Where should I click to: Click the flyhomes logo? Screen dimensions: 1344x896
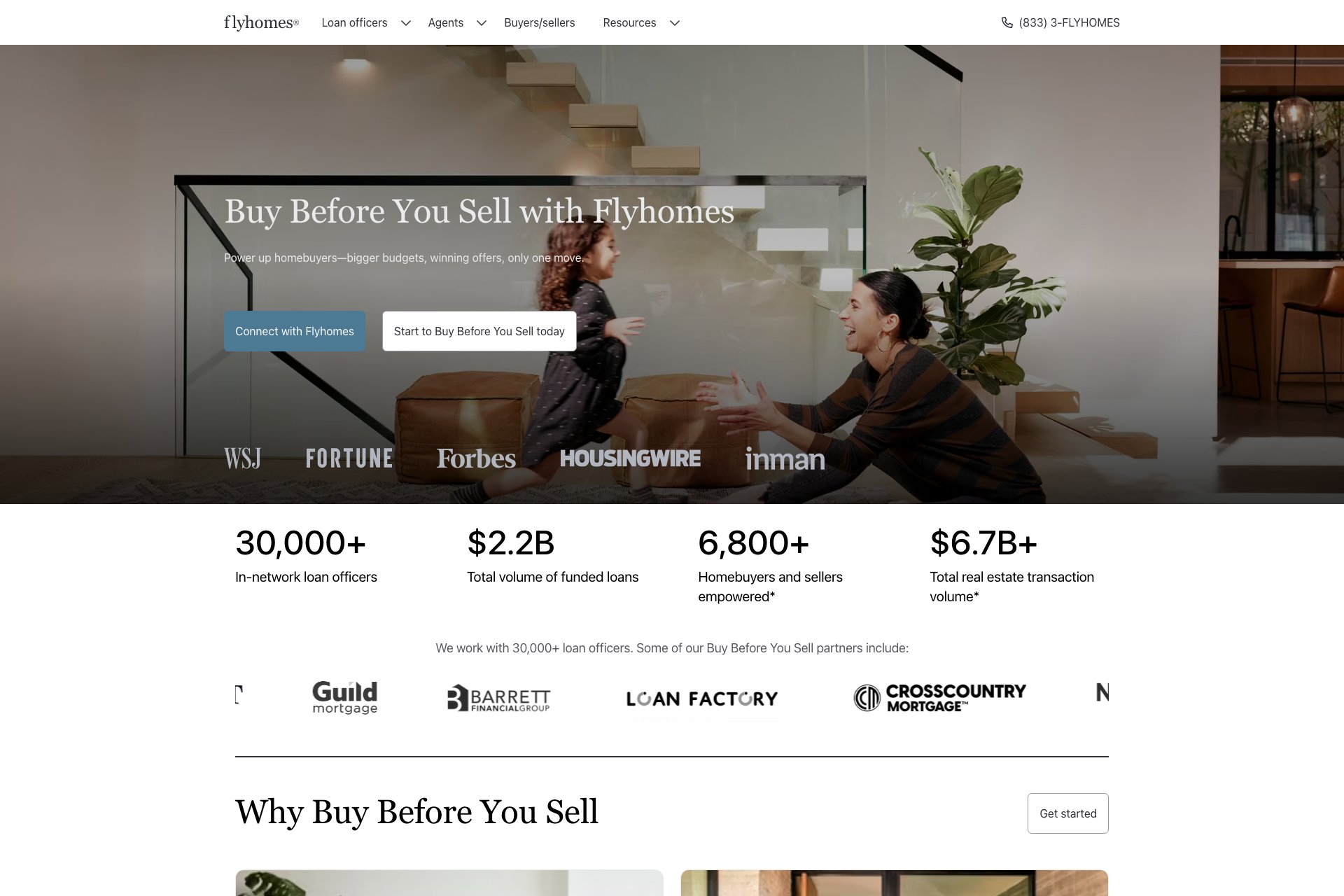click(x=261, y=22)
